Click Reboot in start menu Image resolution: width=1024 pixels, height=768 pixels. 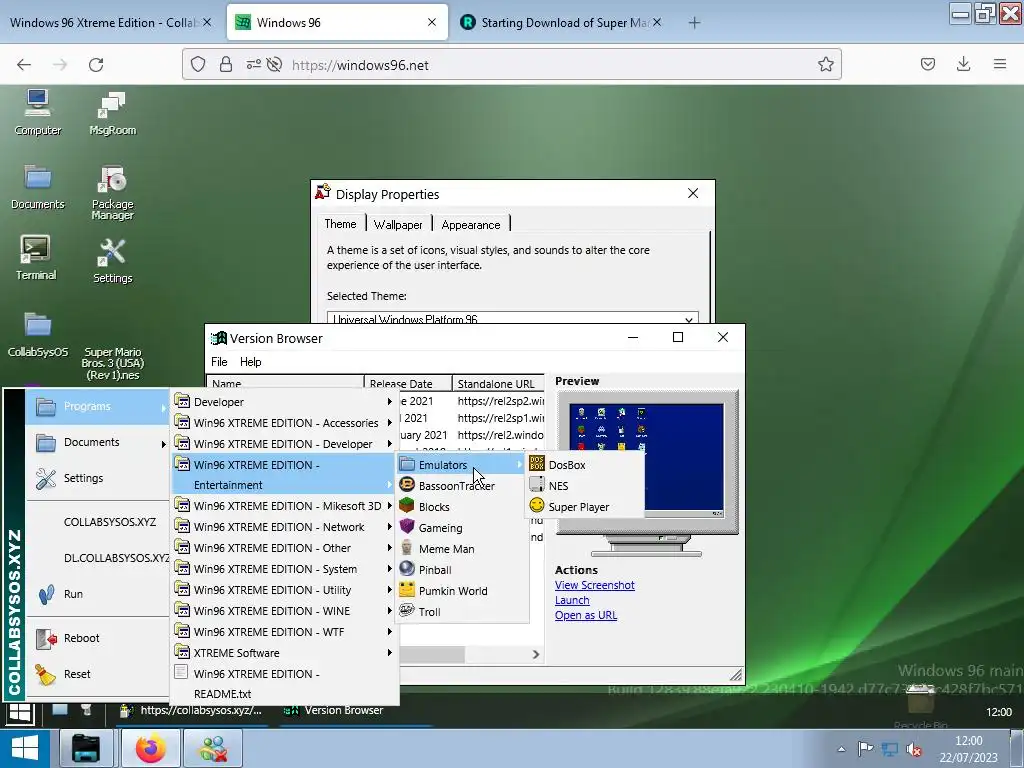(97, 638)
